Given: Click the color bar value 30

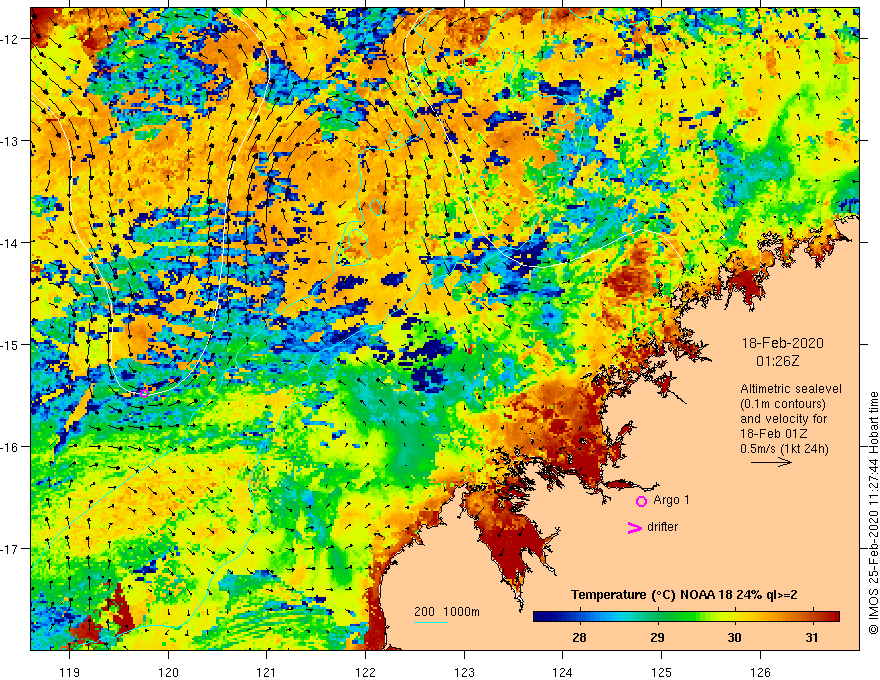Looking at the screenshot, I should point(734,637).
